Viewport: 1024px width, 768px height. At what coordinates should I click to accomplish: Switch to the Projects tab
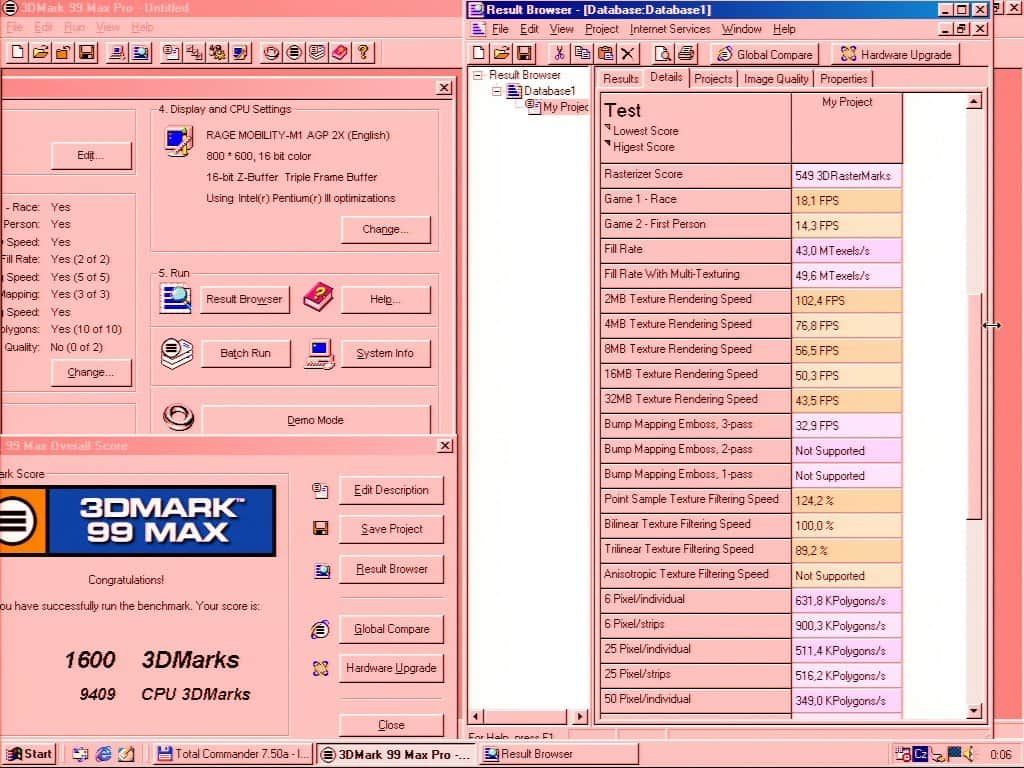tap(713, 79)
